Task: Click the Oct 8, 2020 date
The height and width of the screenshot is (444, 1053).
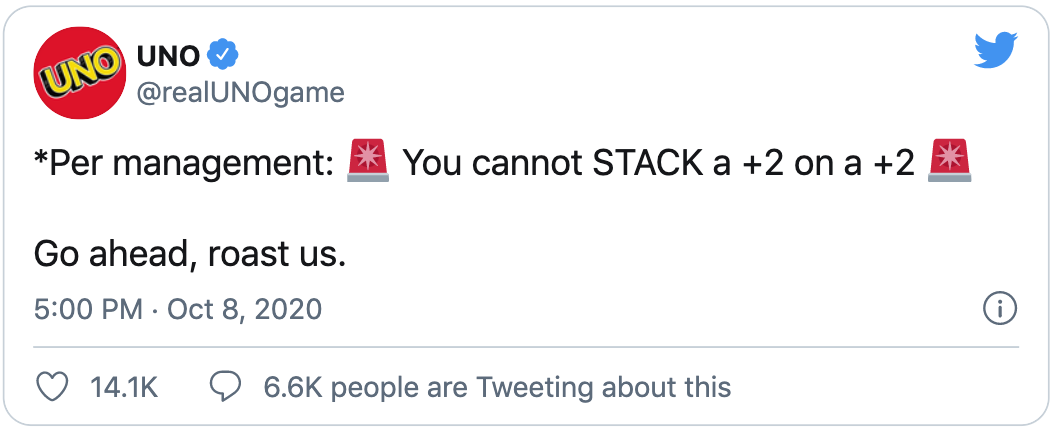Action: [x=244, y=310]
